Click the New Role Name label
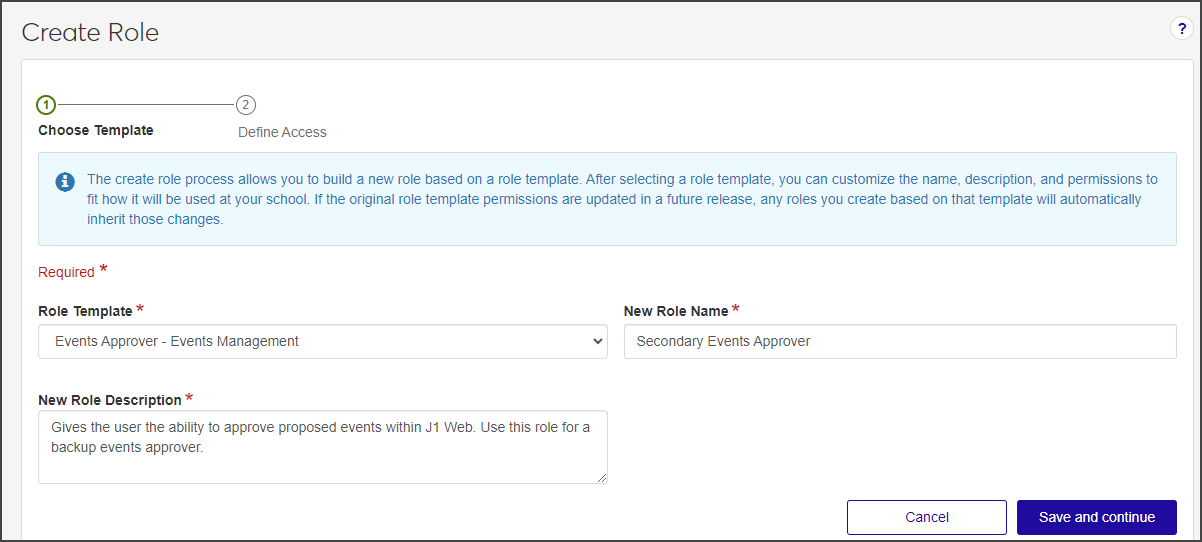 (676, 311)
